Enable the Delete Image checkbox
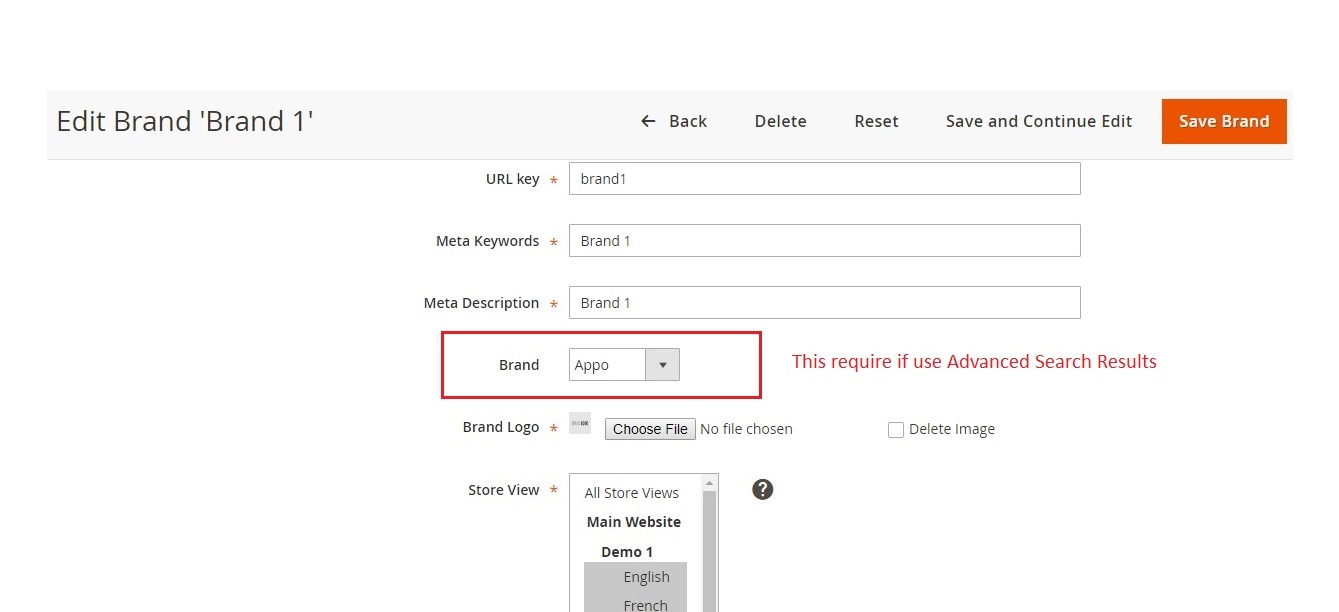This screenshot has height=612, width=1339. pos(896,430)
